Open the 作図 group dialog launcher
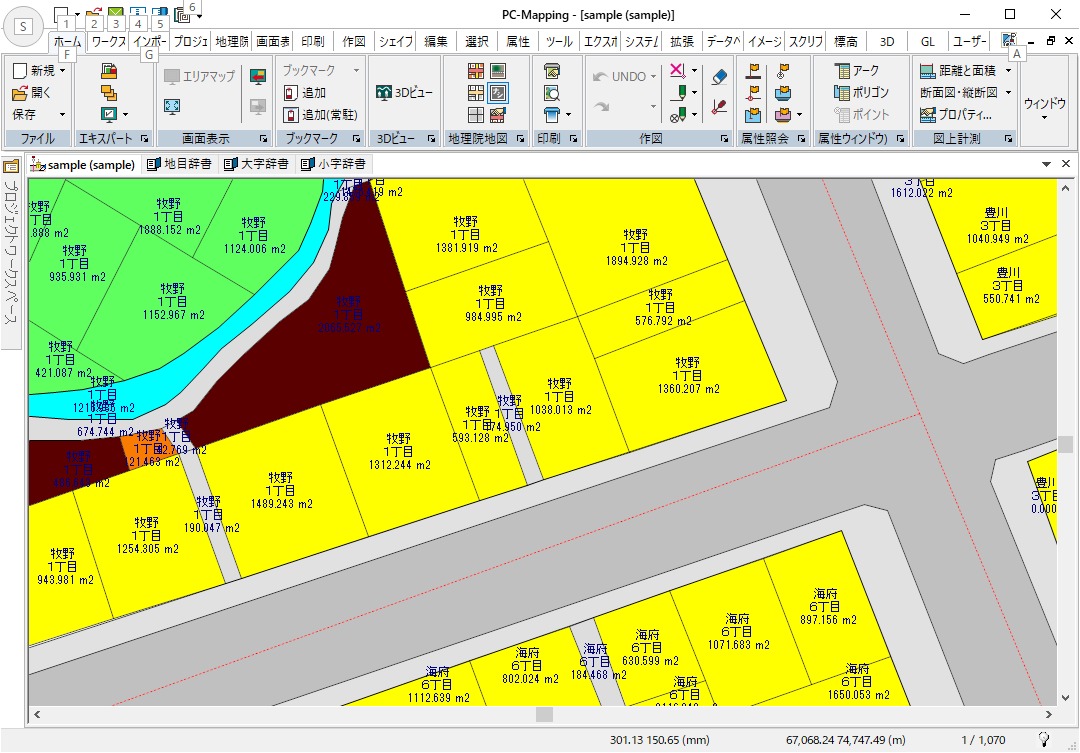 pyautogui.click(x=725, y=138)
